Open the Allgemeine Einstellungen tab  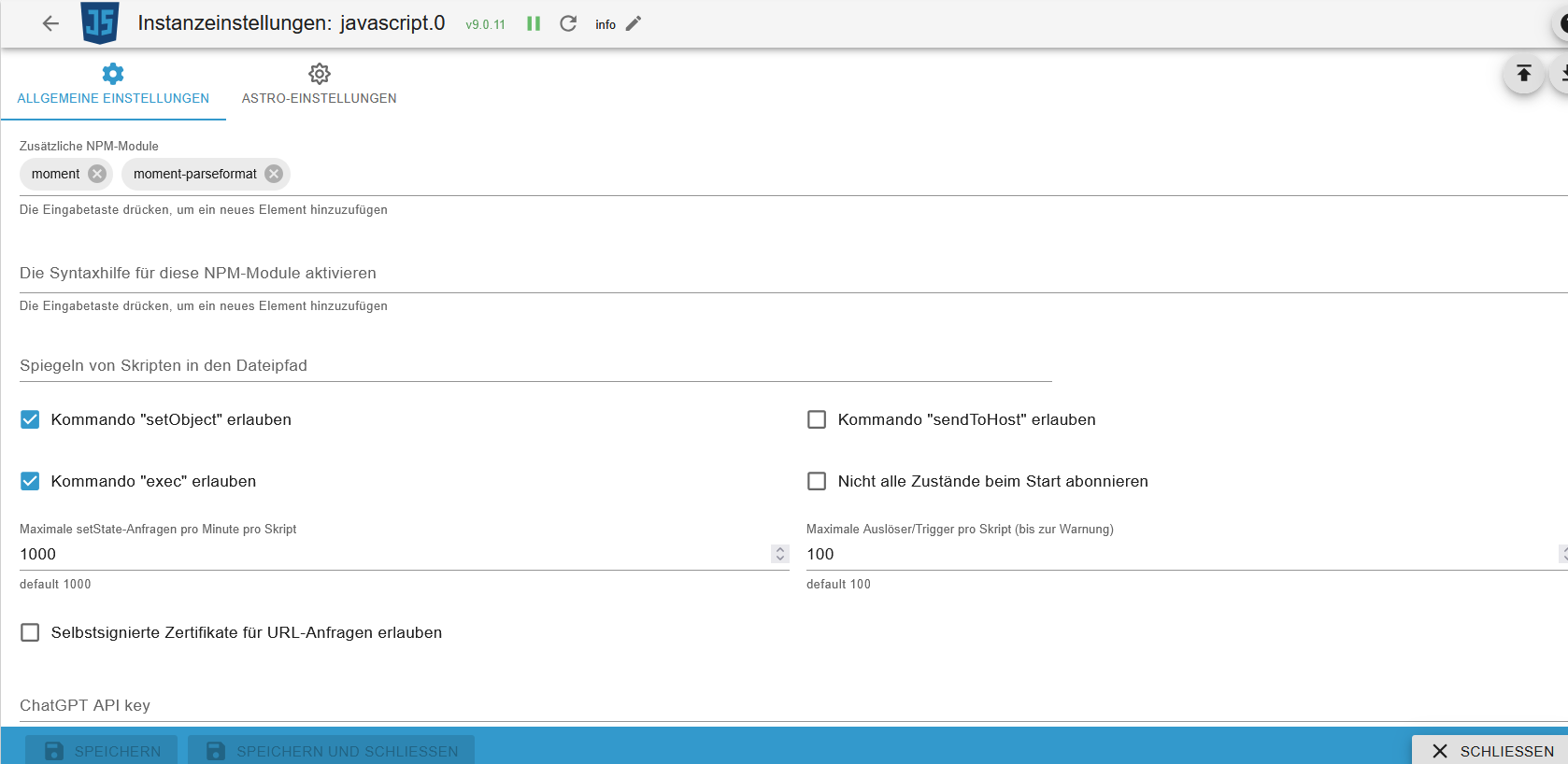click(113, 85)
